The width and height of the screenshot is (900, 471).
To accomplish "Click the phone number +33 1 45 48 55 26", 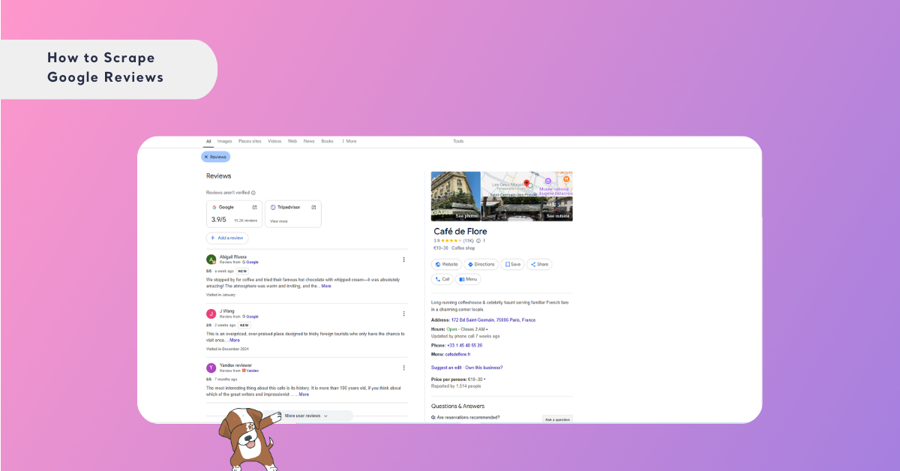I will pyautogui.click(x=464, y=345).
